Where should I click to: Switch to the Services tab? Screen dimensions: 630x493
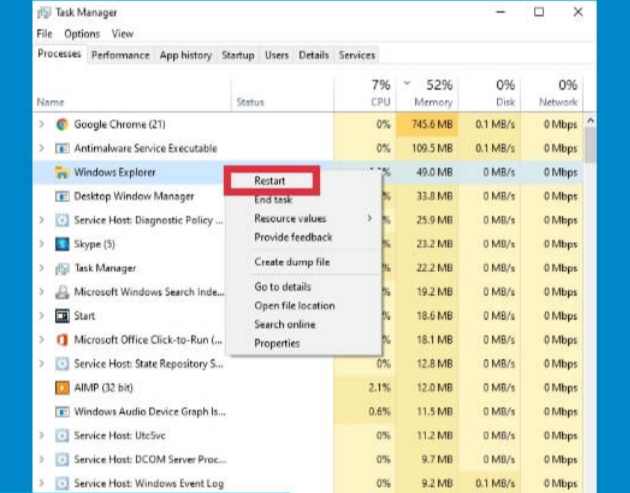pyautogui.click(x=357, y=55)
